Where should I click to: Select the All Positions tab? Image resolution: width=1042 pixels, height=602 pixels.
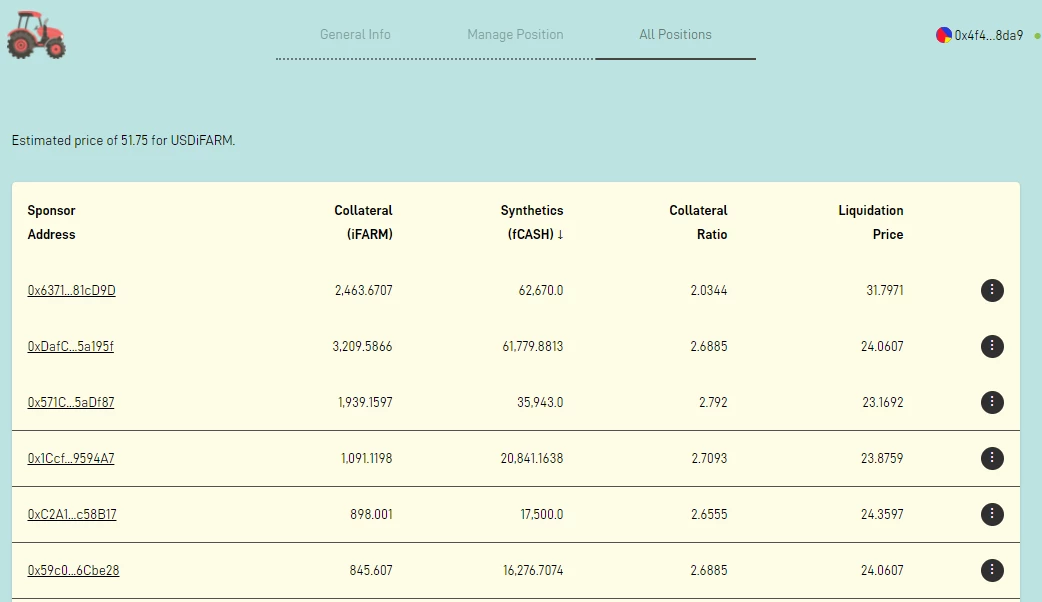[x=675, y=35]
